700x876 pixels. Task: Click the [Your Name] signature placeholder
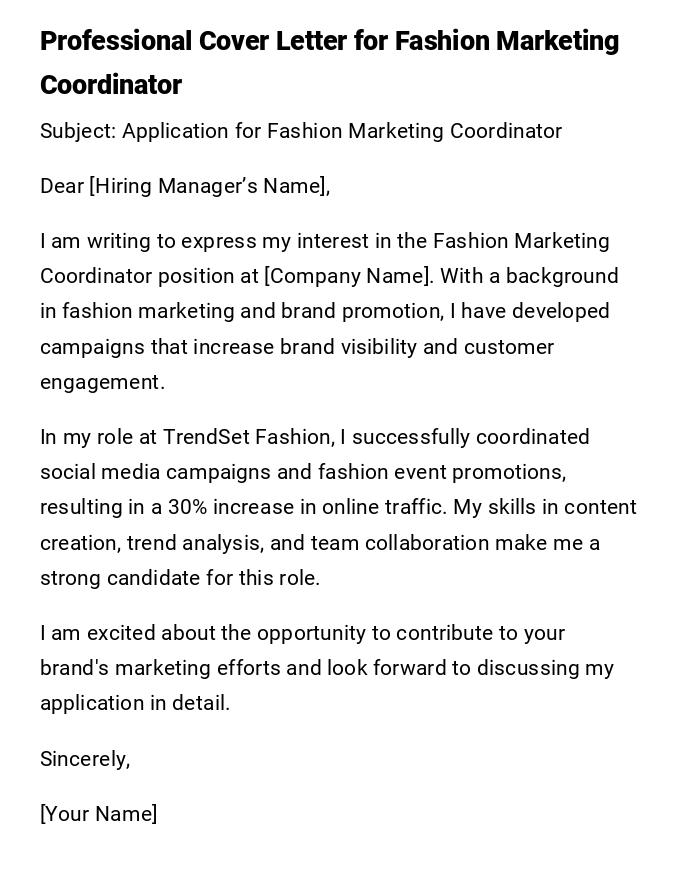pyautogui.click(x=98, y=814)
